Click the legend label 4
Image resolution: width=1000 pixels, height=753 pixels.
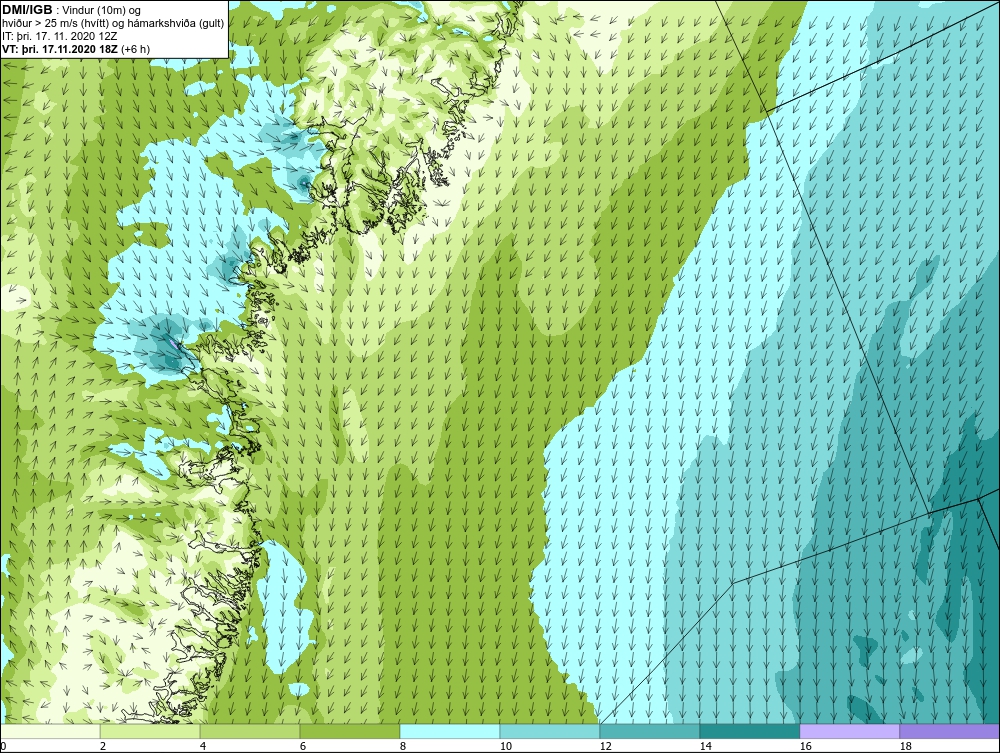203,746
